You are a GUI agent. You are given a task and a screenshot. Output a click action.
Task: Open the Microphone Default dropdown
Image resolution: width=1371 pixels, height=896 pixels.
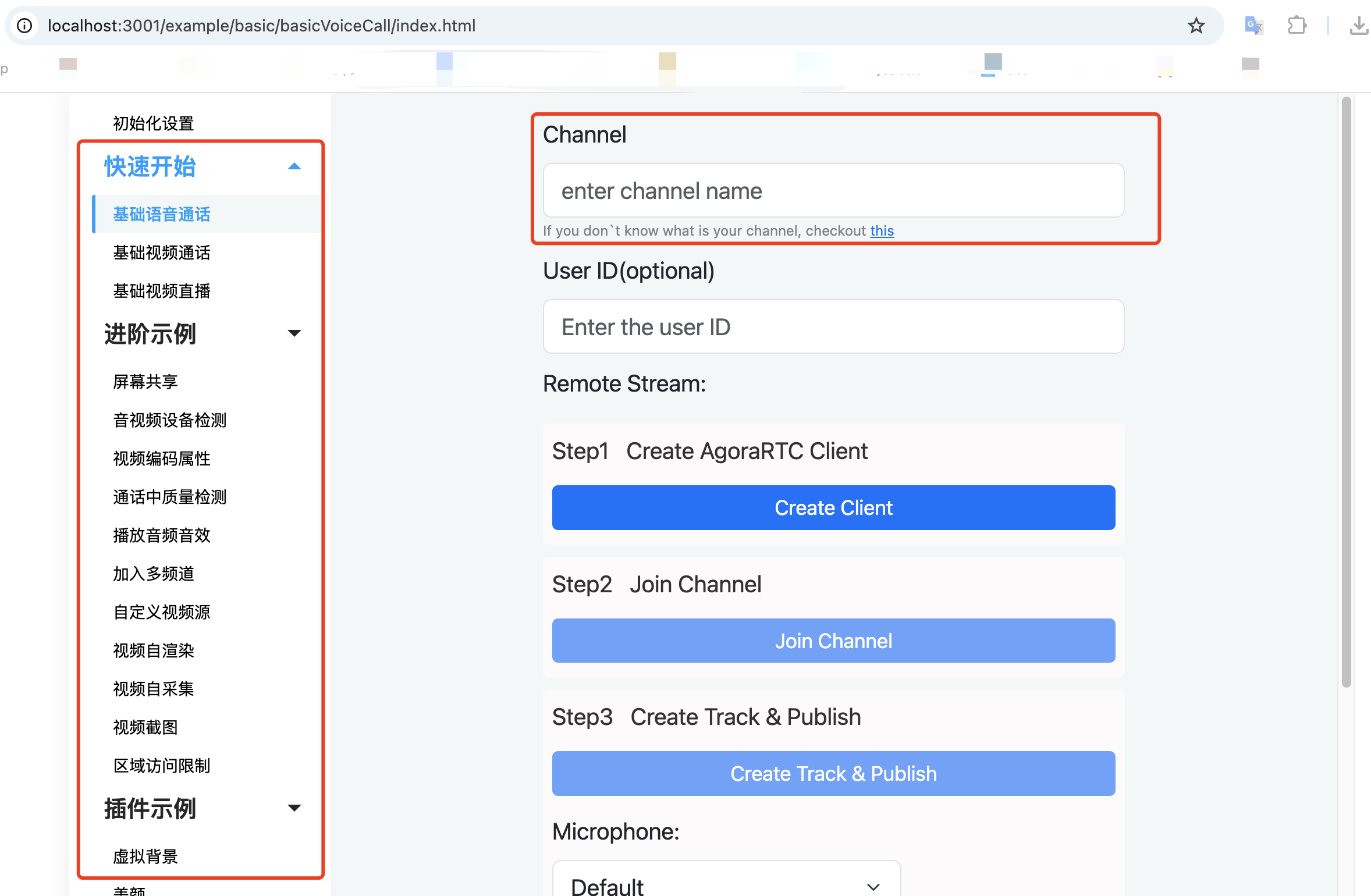[726, 879]
